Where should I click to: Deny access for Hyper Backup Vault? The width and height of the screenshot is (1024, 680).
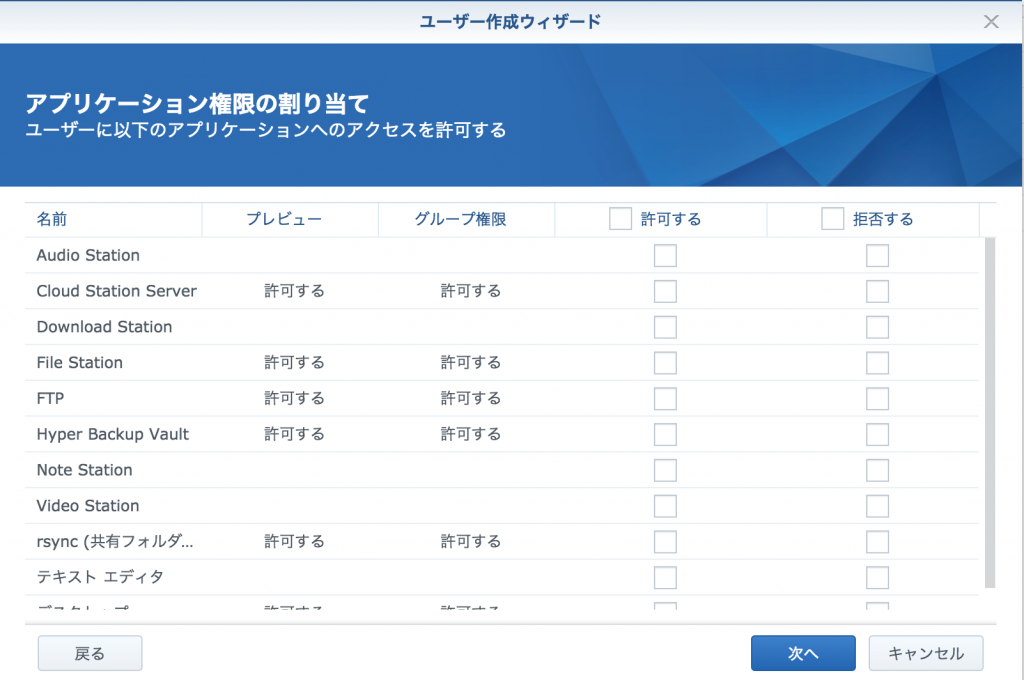click(877, 434)
